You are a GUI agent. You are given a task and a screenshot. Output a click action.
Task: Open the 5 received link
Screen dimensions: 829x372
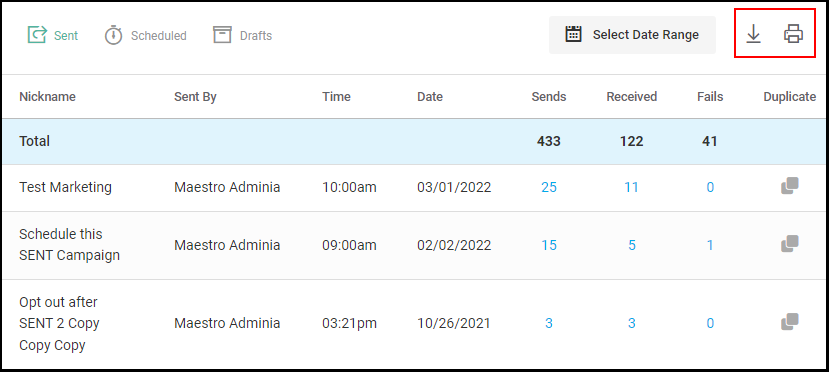[x=632, y=245]
